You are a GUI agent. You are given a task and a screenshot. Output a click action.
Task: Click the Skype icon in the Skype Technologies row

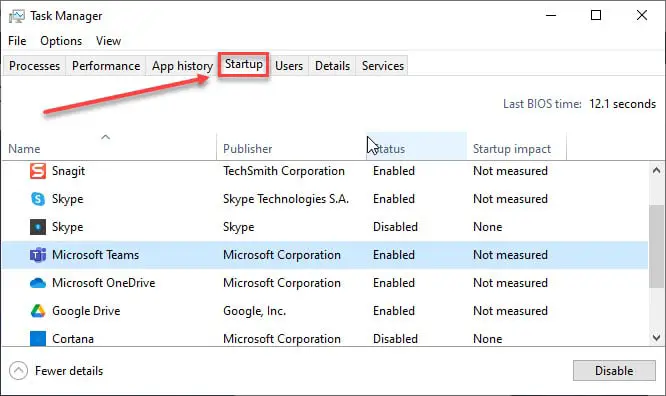(38, 199)
